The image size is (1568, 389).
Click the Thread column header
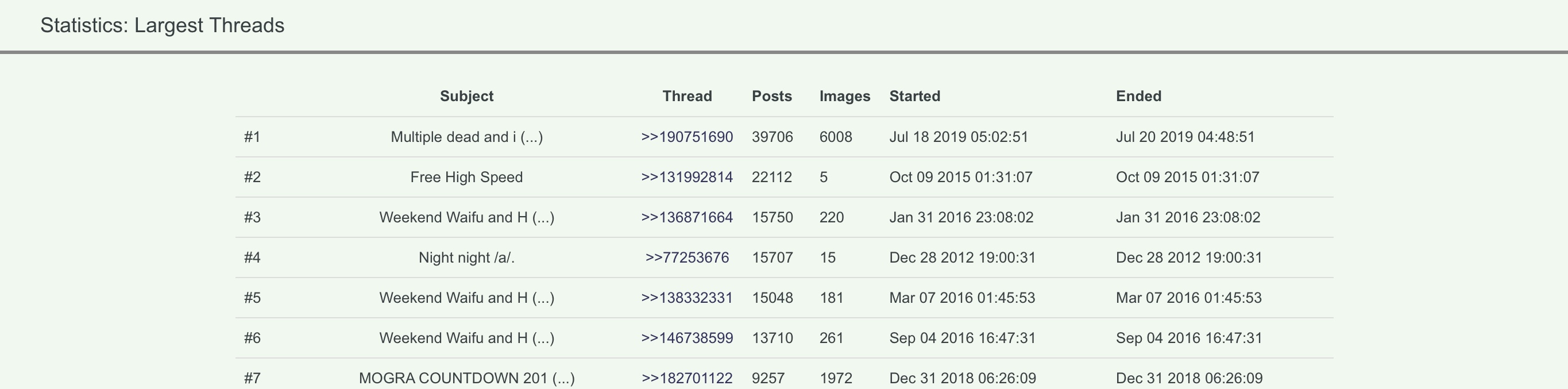tap(686, 96)
